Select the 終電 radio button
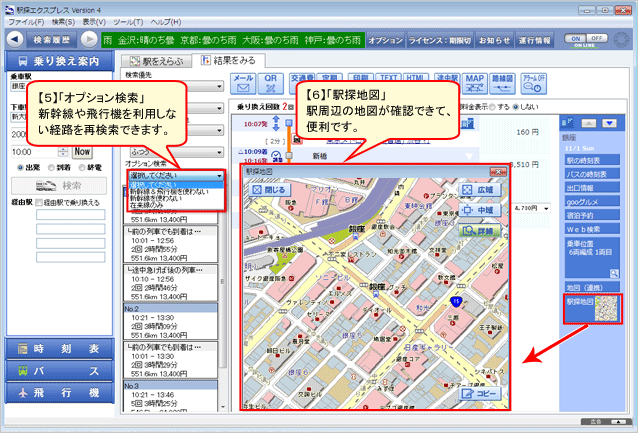The image size is (638, 433). [80, 168]
